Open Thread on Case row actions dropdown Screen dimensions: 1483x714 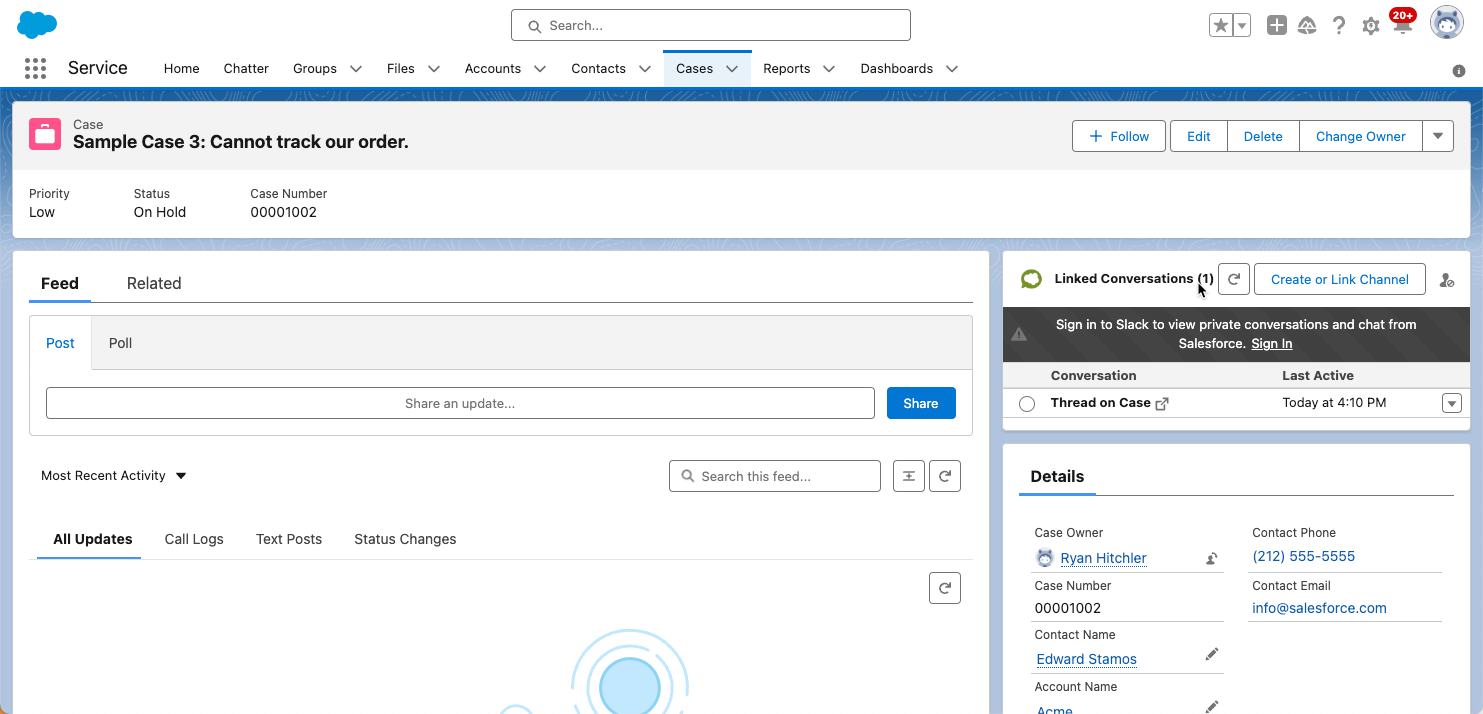pyautogui.click(x=1452, y=403)
